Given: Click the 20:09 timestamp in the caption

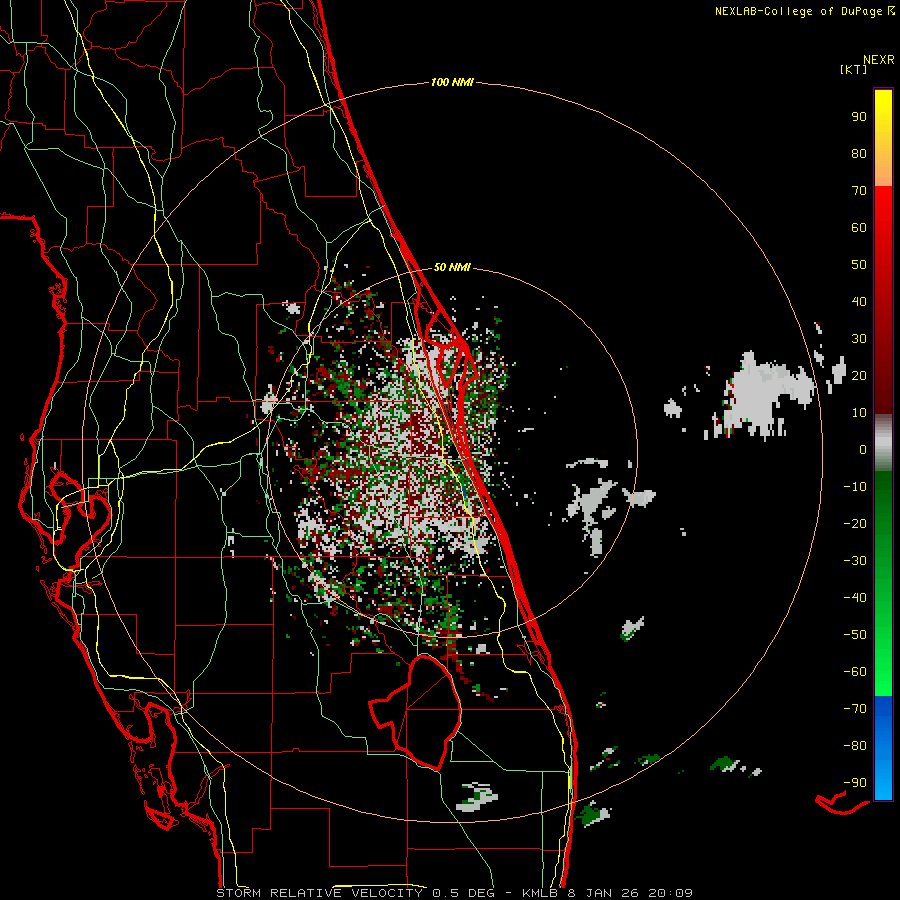Looking at the screenshot, I should tap(670, 893).
